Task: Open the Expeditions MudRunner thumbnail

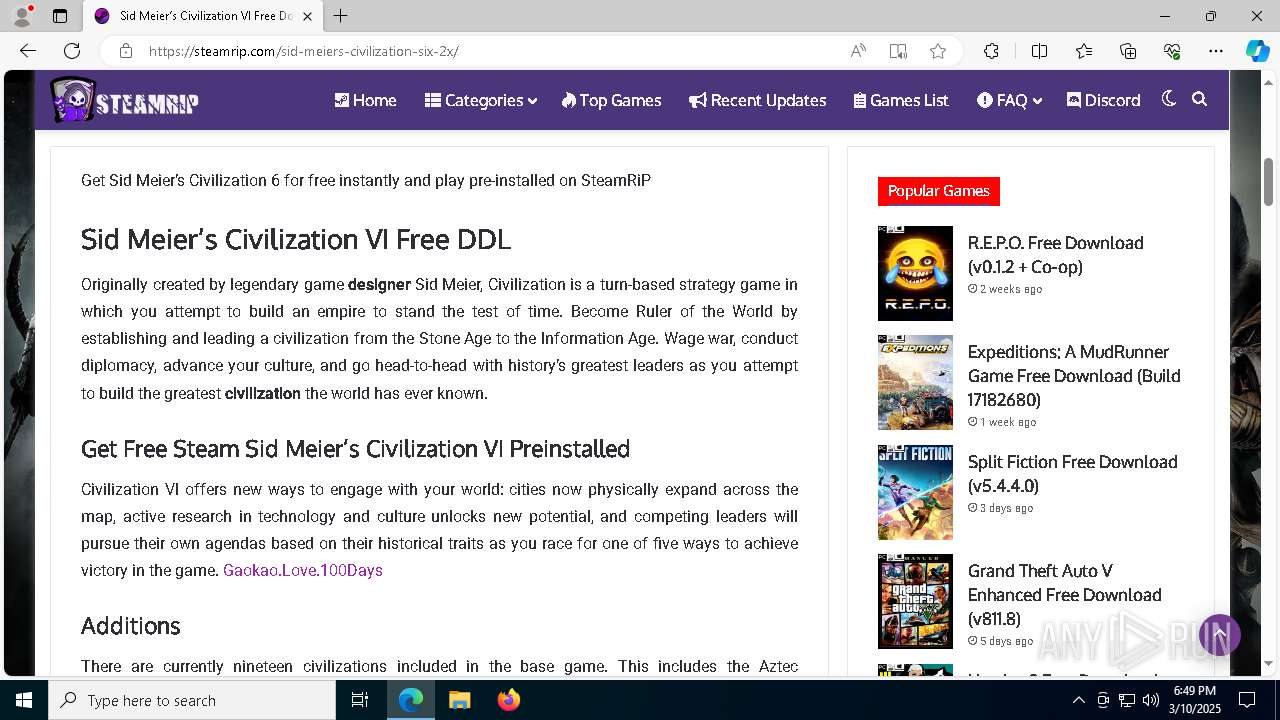Action: [915, 382]
